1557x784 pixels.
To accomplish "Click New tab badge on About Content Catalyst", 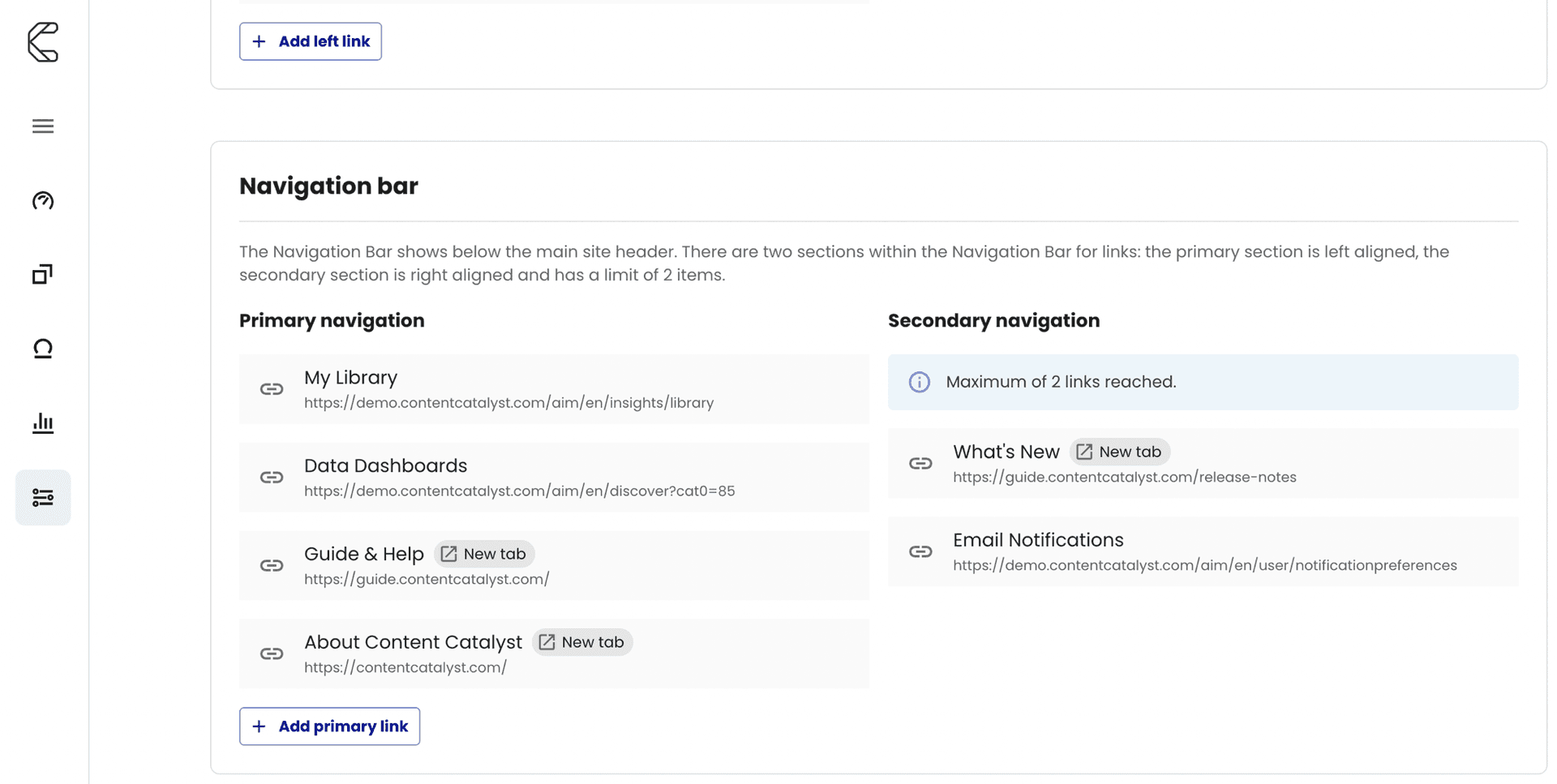I will pyautogui.click(x=582, y=642).
